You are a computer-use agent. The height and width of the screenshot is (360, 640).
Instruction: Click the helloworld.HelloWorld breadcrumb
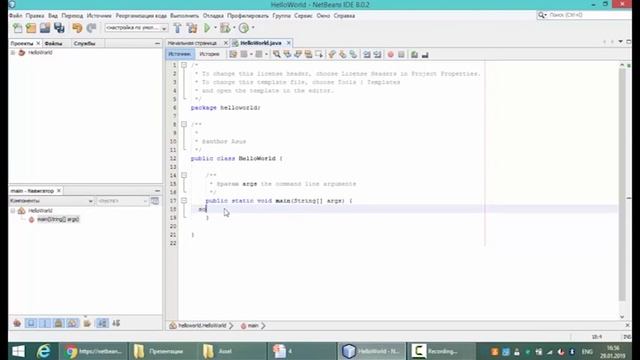pyautogui.click(x=202, y=326)
